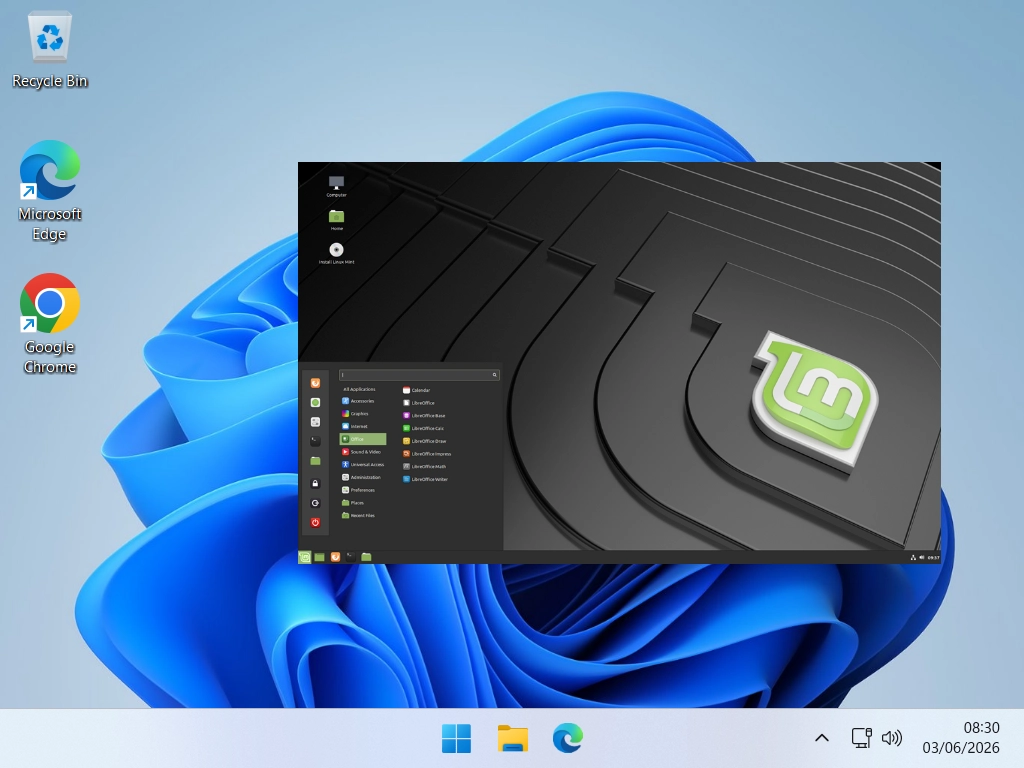This screenshot has height=768, width=1024.
Task: Launch Terminal from the menu favorites sidebar
Action: point(315,441)
